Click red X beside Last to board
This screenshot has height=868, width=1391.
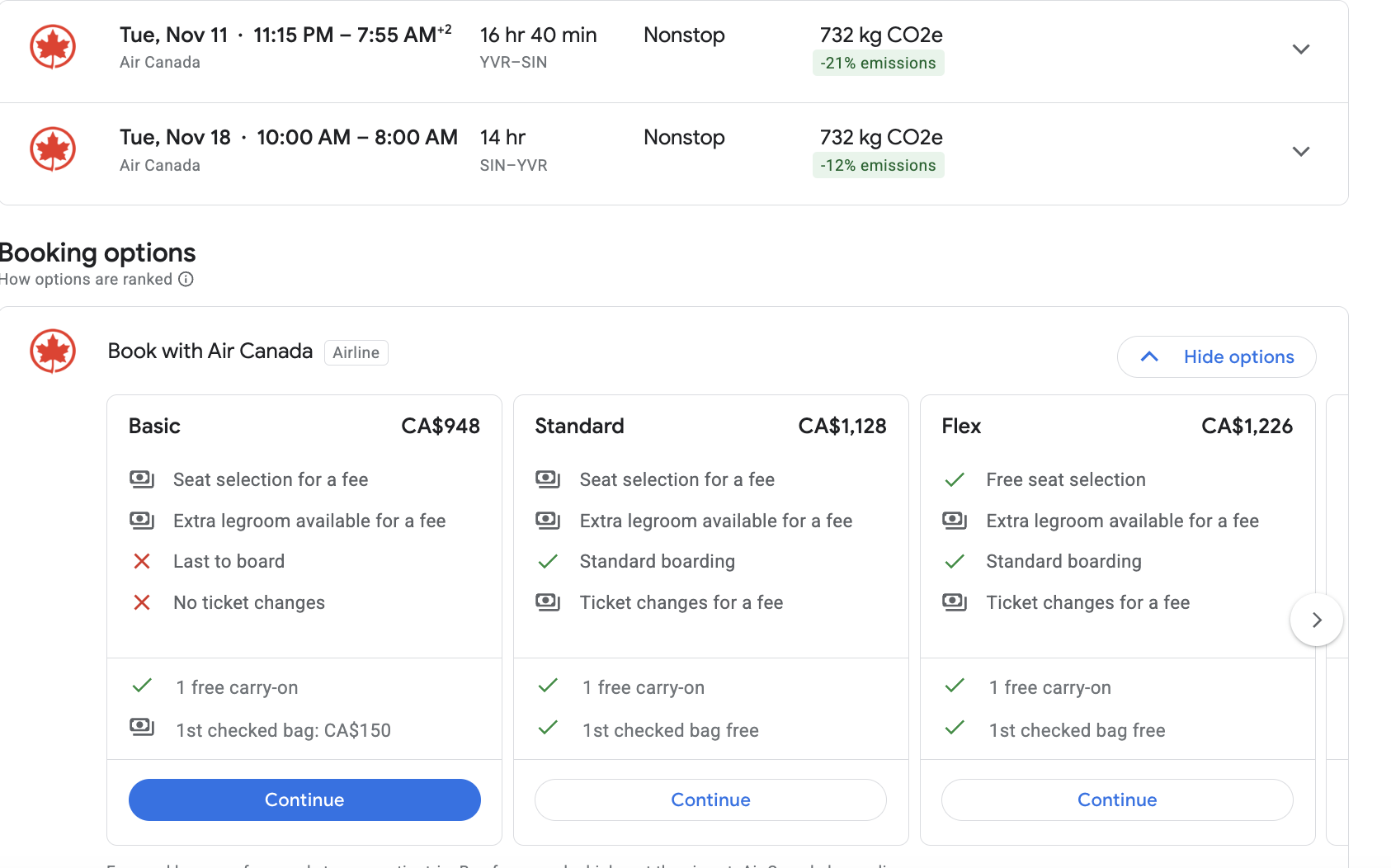click(x=142, y=561)
